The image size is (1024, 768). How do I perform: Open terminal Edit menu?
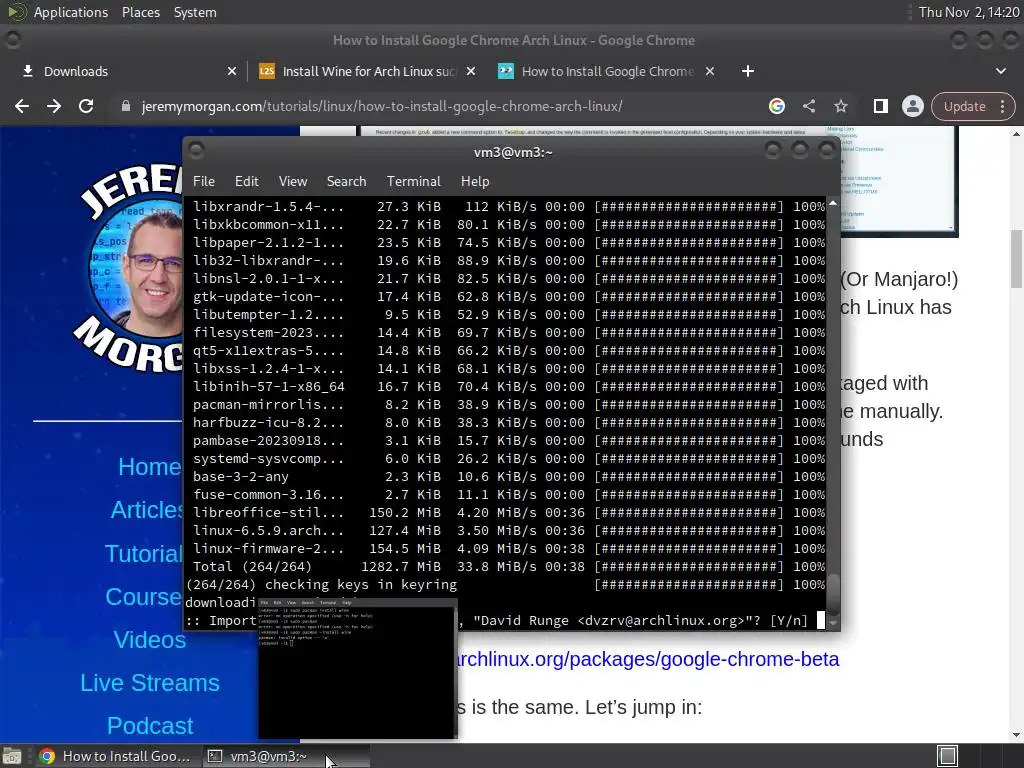pos(246,182)
